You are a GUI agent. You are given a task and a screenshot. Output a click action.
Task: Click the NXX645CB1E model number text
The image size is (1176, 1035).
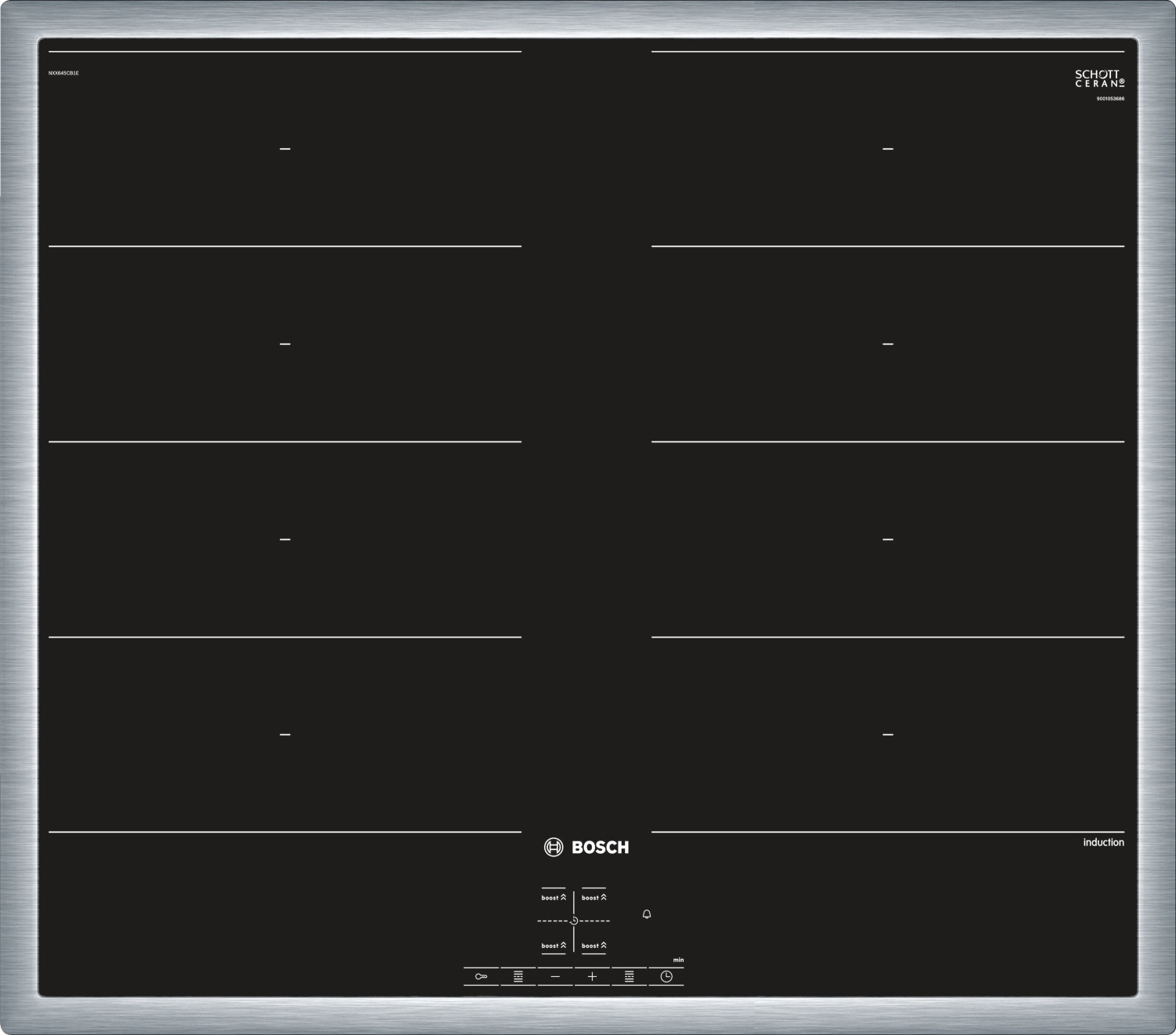(64, 73)
